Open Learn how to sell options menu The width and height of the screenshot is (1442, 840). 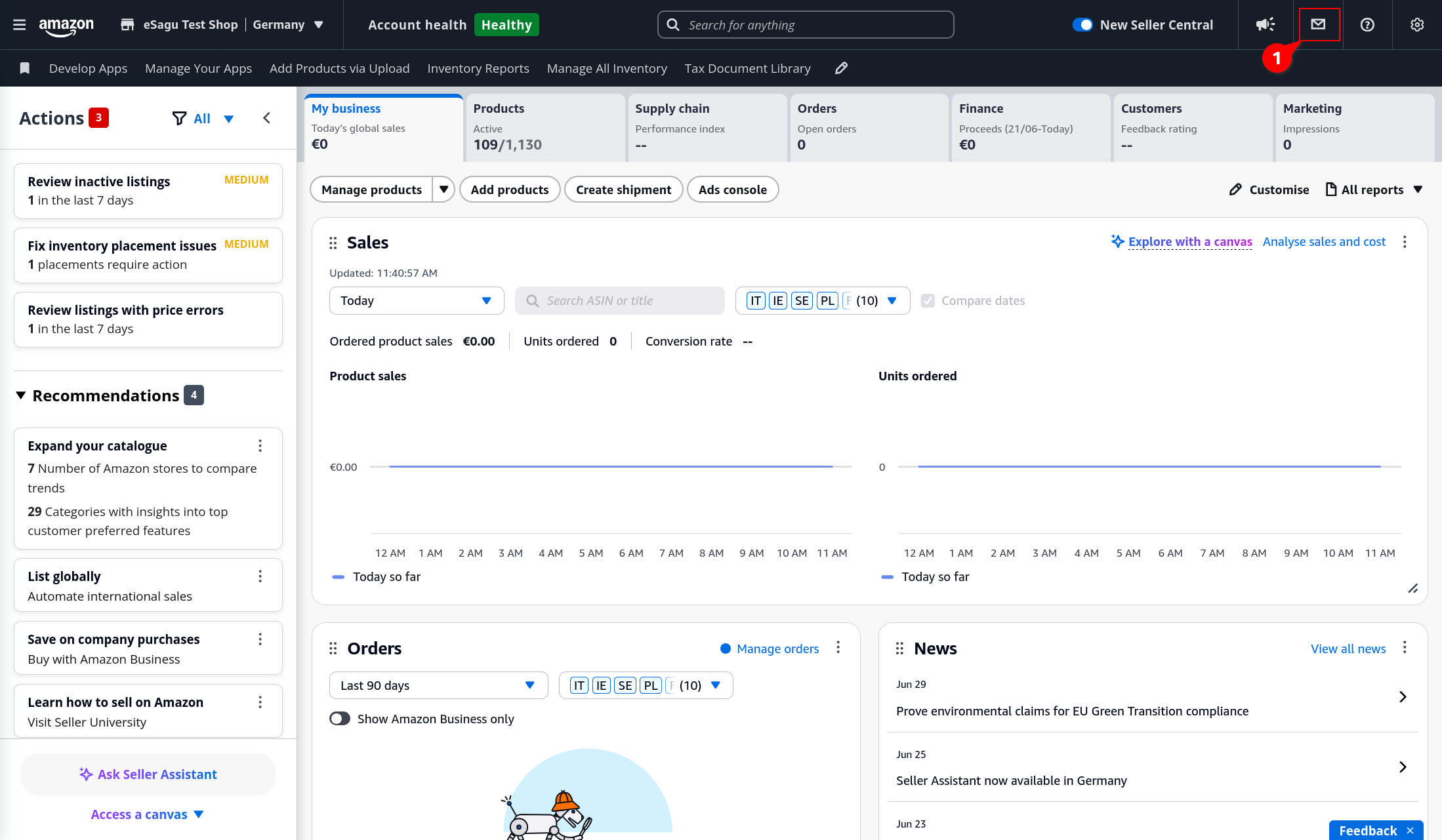[x=260, y=702]
